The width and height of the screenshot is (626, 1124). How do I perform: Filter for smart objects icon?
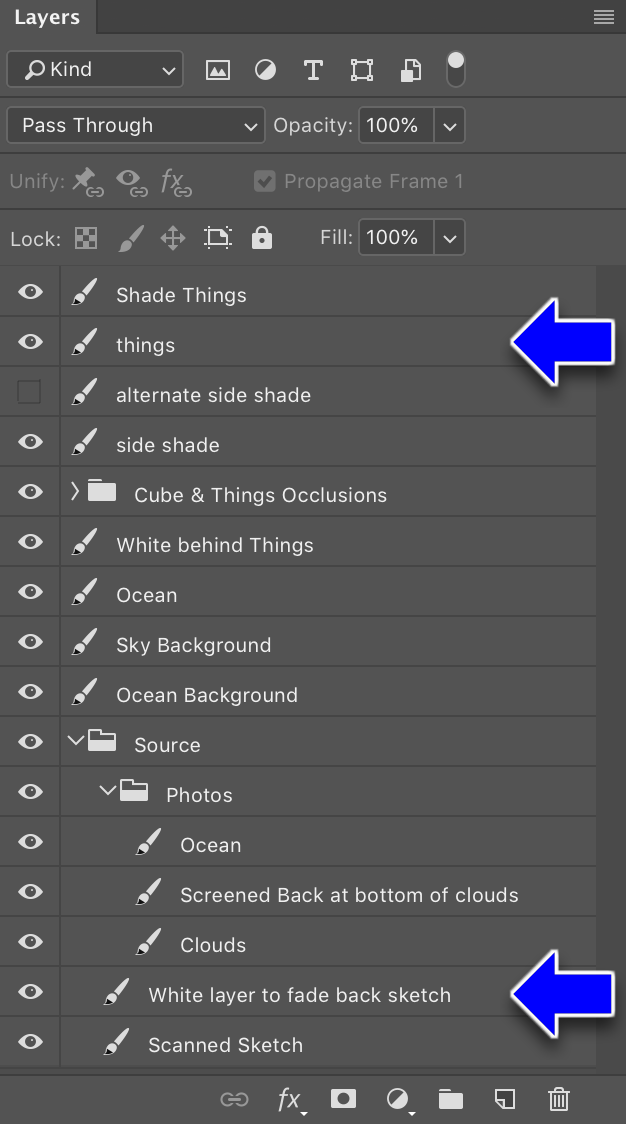410,70
